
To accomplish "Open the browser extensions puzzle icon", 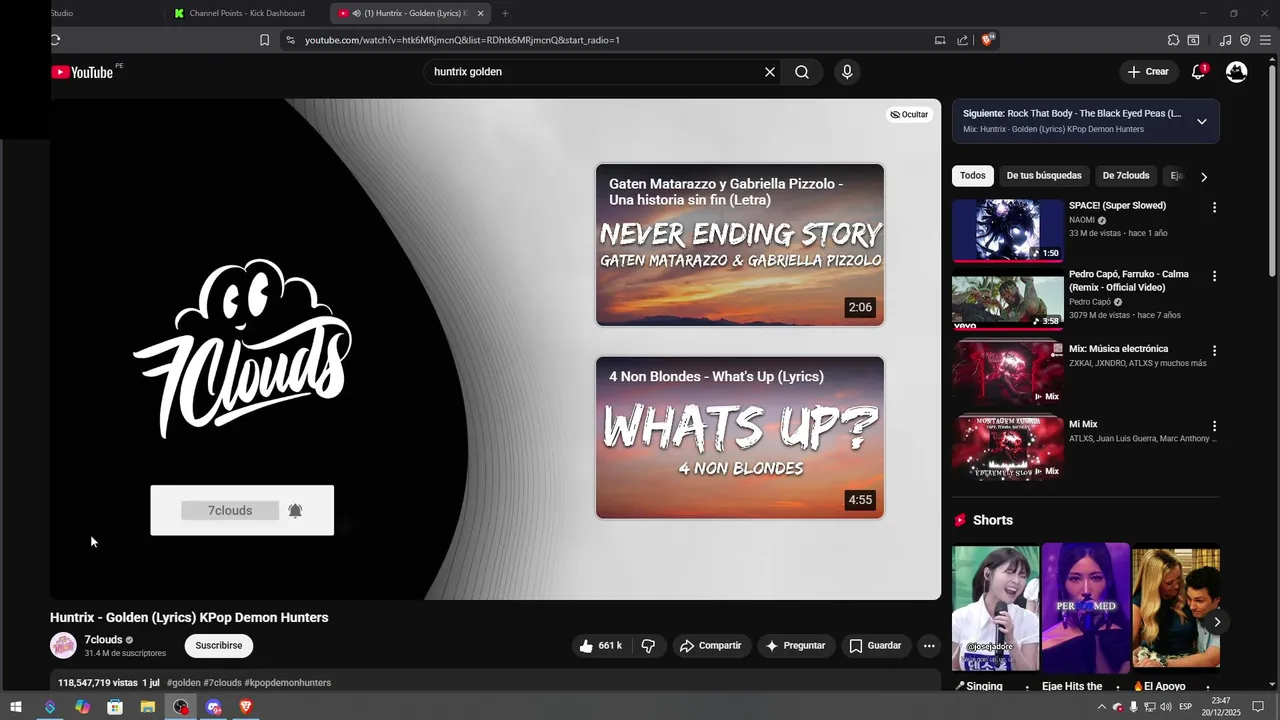I will 1173,40.
